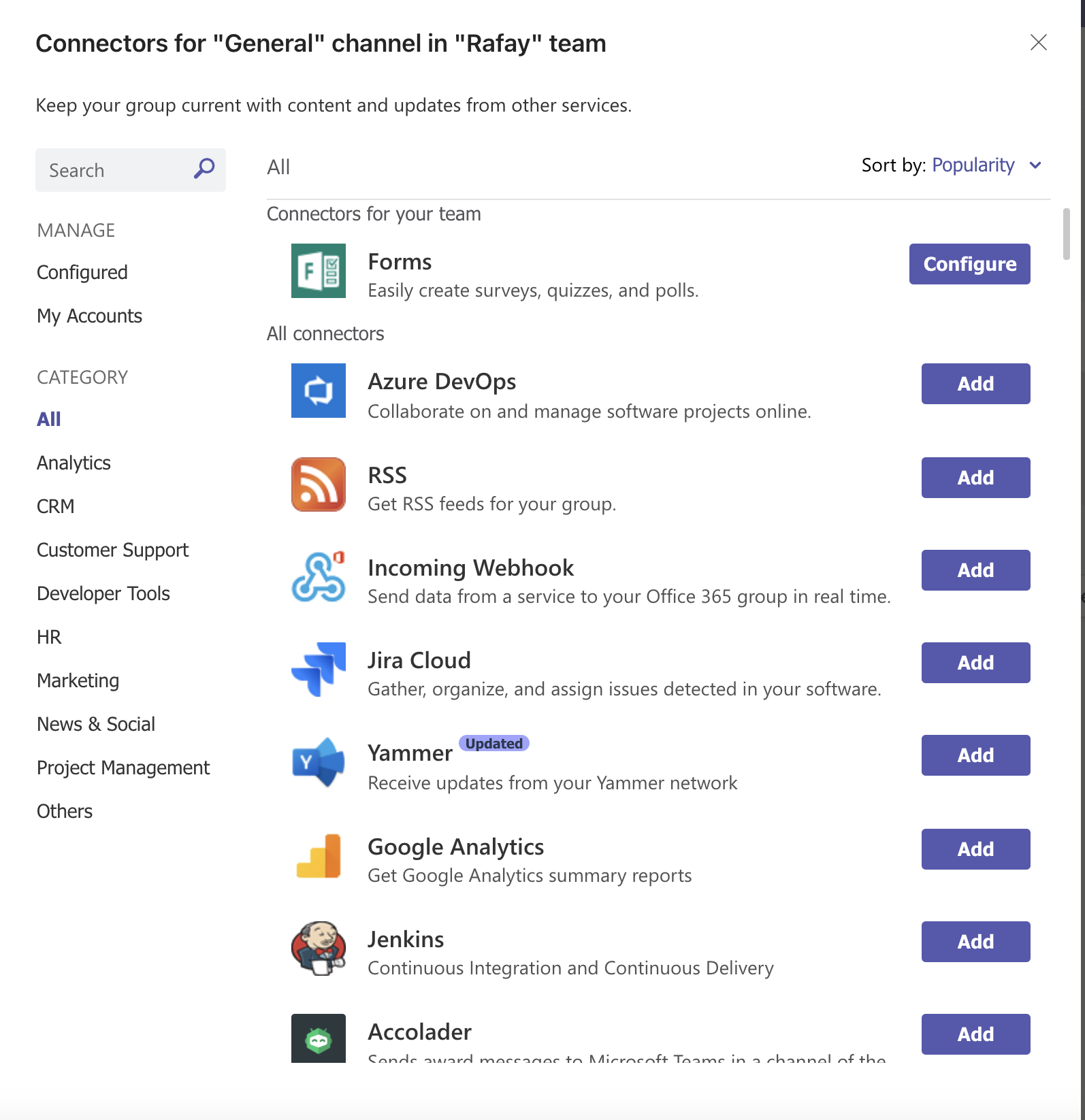Focus the connector Search field

[x=131, y=170]
